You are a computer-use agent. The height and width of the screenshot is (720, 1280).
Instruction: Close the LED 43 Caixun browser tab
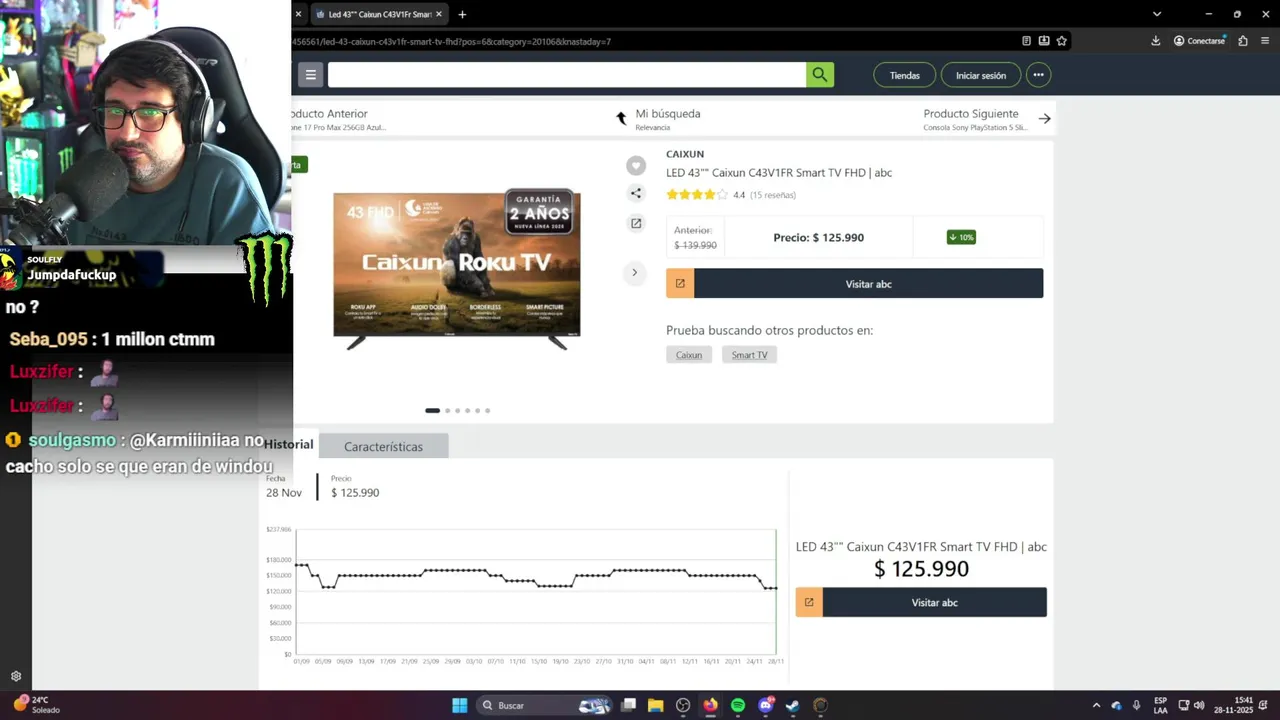tap(437, 14)
